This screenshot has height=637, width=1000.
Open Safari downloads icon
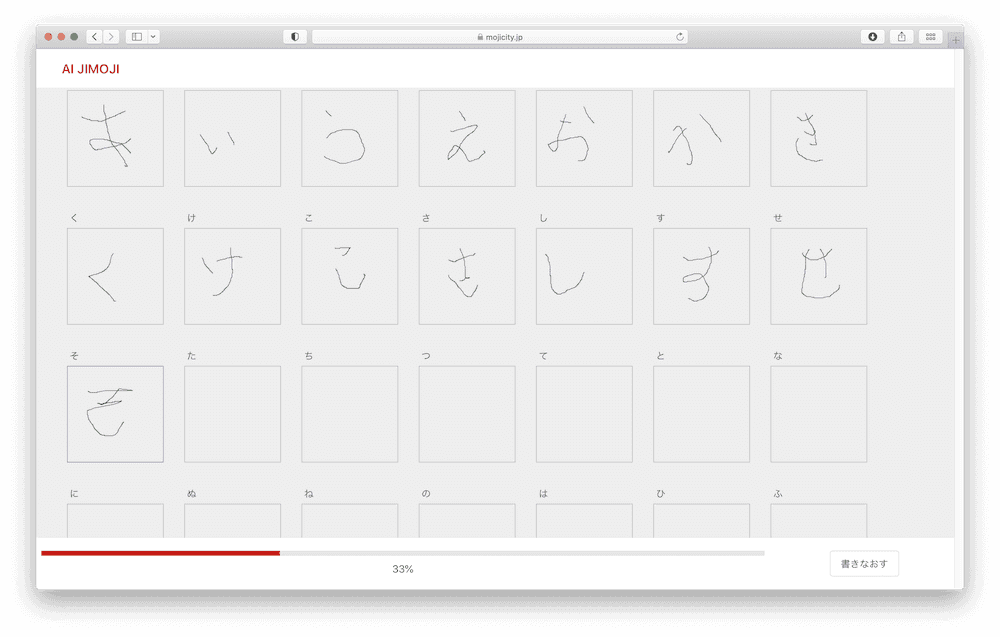point(872,37)
